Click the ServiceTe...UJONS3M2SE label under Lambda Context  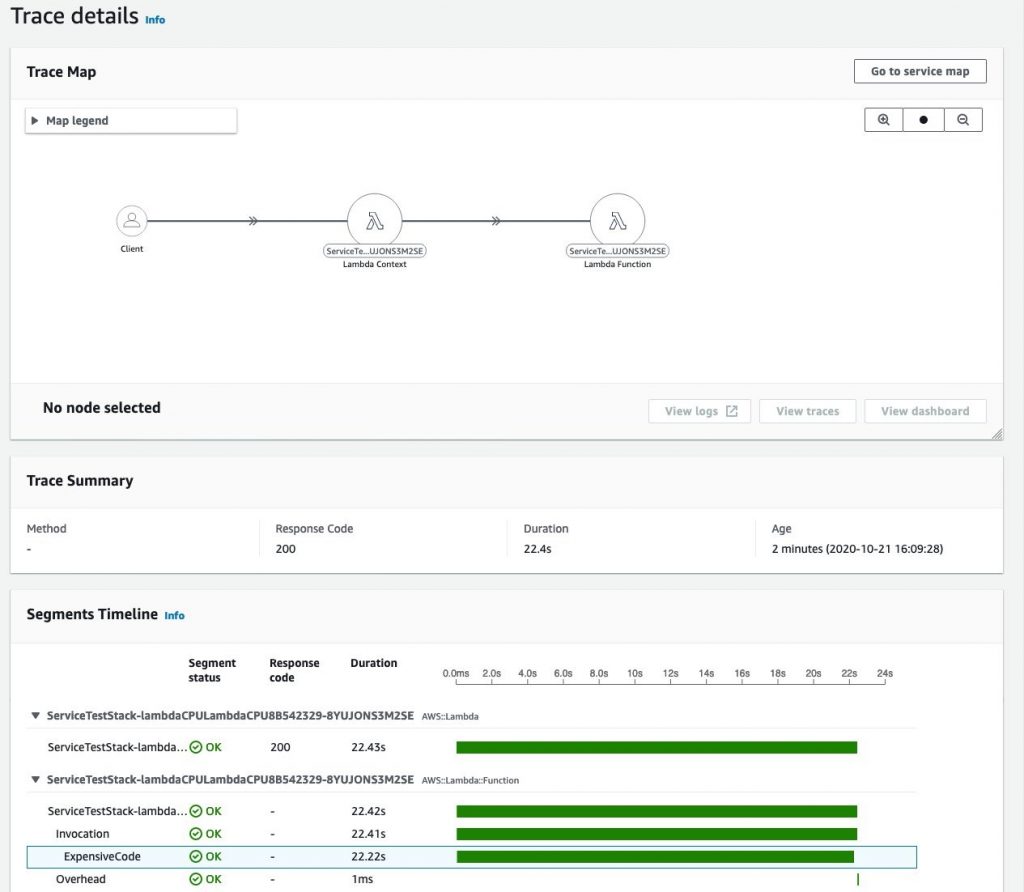[x=374, y=251]
